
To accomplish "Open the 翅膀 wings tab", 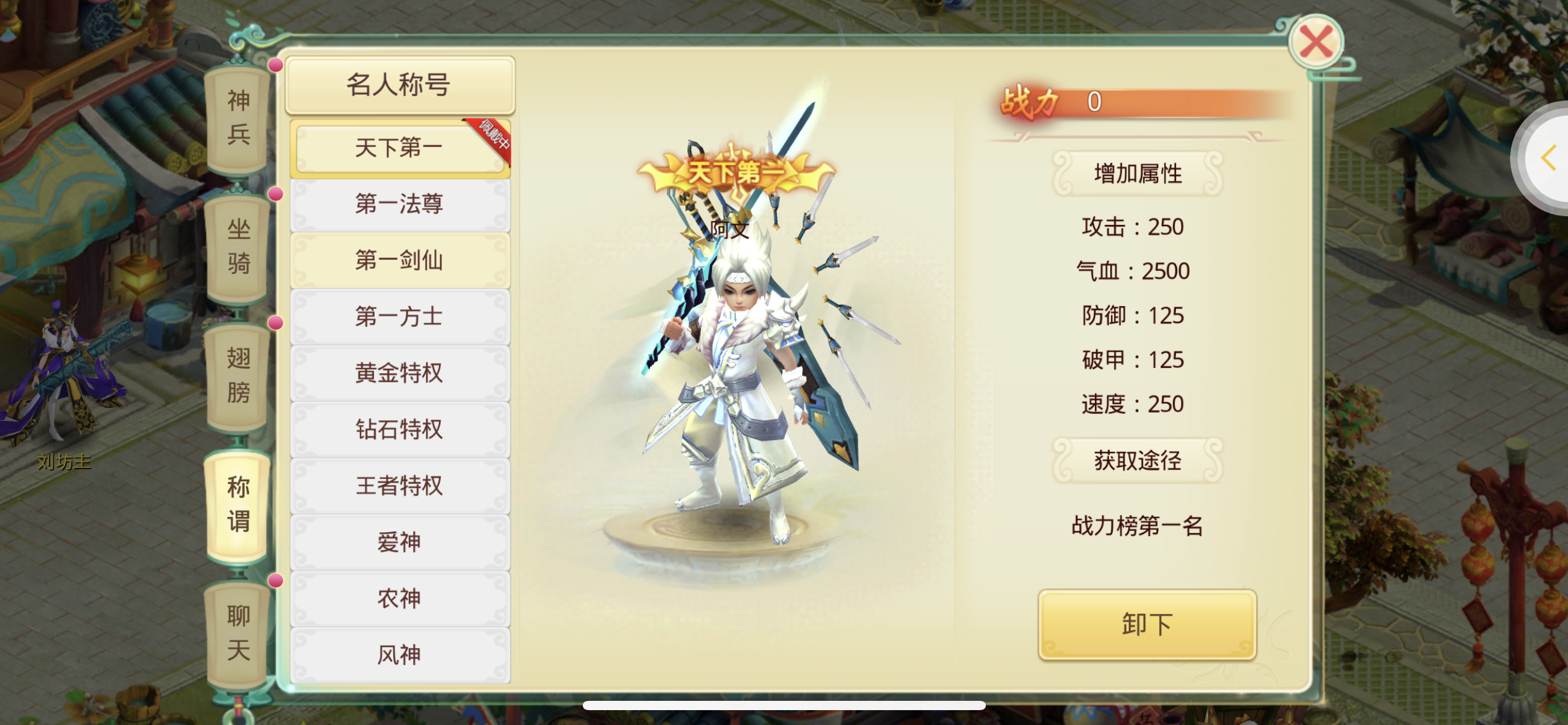I will click(x=238, y=376).
